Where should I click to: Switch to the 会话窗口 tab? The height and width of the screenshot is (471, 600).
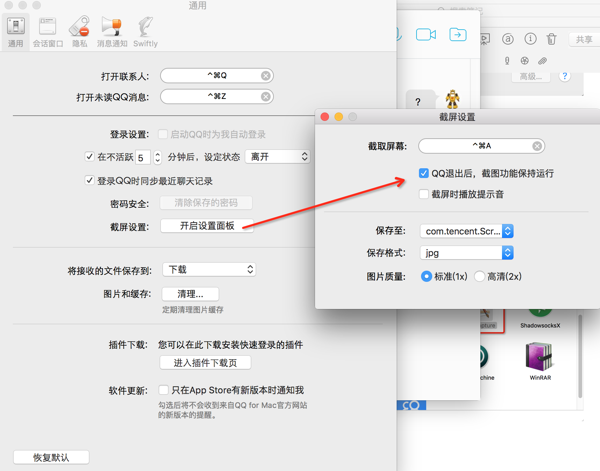[47, 32]
